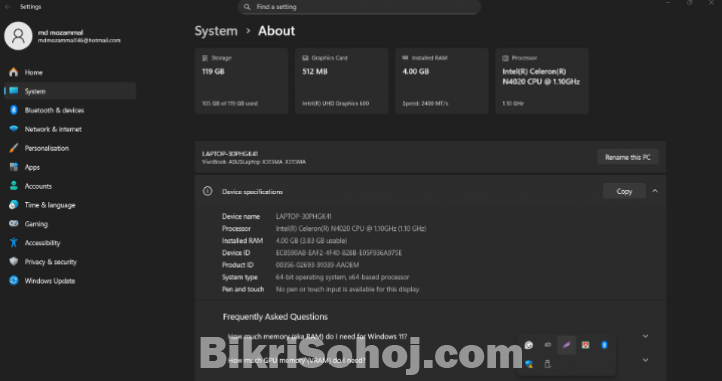This screenshot has width=722, height=381.
Task: Copy the device specifications
Action: coord(624,191)
